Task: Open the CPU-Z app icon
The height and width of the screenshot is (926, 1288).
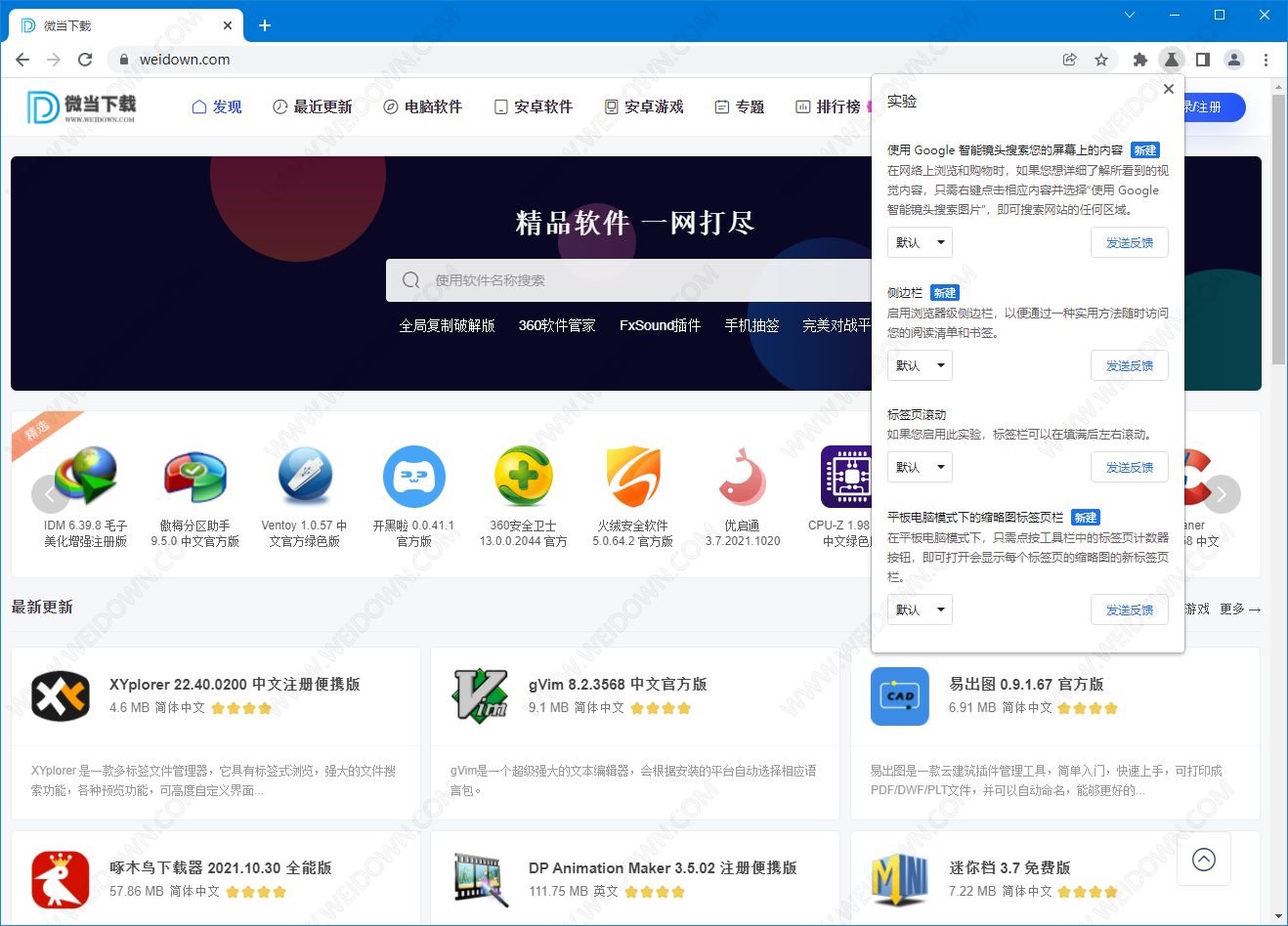Action: pyautogui.click(x=845, y=477)
